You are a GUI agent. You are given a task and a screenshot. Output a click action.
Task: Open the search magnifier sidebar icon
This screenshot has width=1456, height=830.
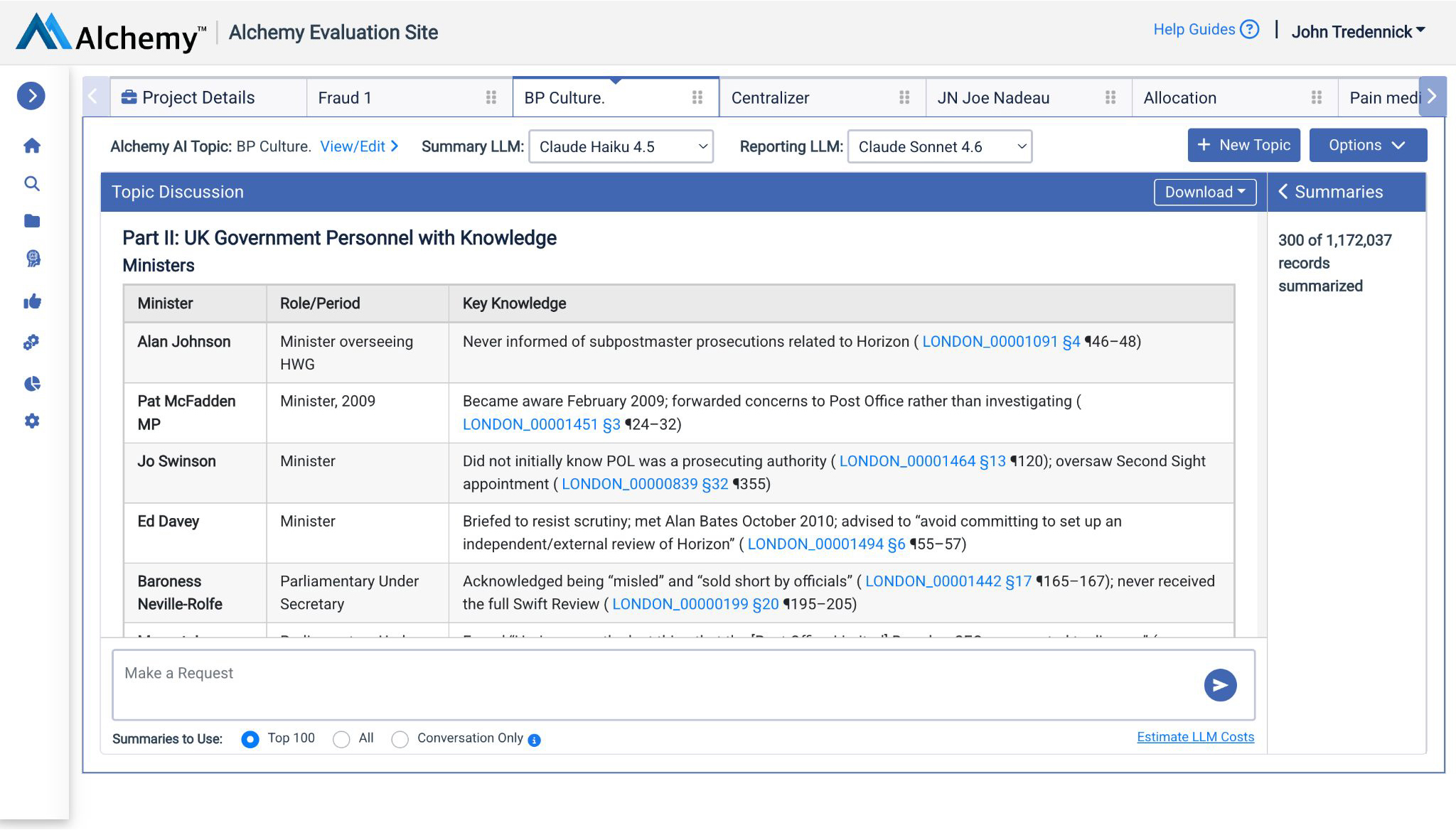pos(32,184)
